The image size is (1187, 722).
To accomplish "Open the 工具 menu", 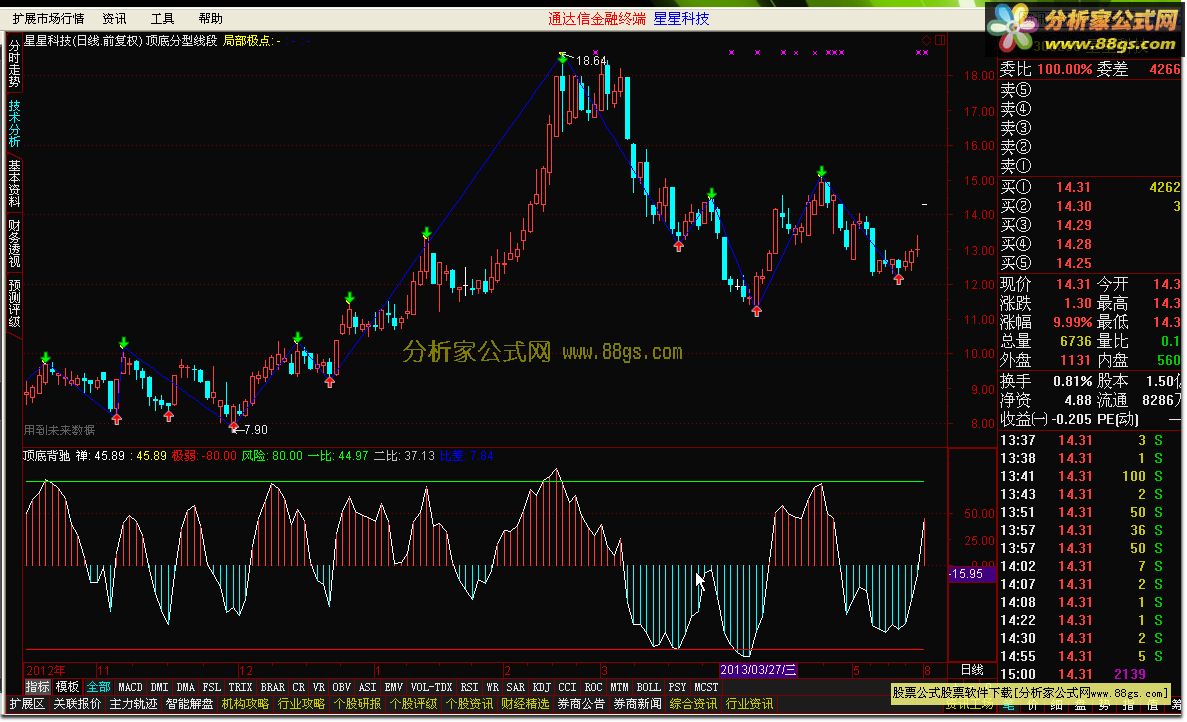I will [x=162, y=18].
